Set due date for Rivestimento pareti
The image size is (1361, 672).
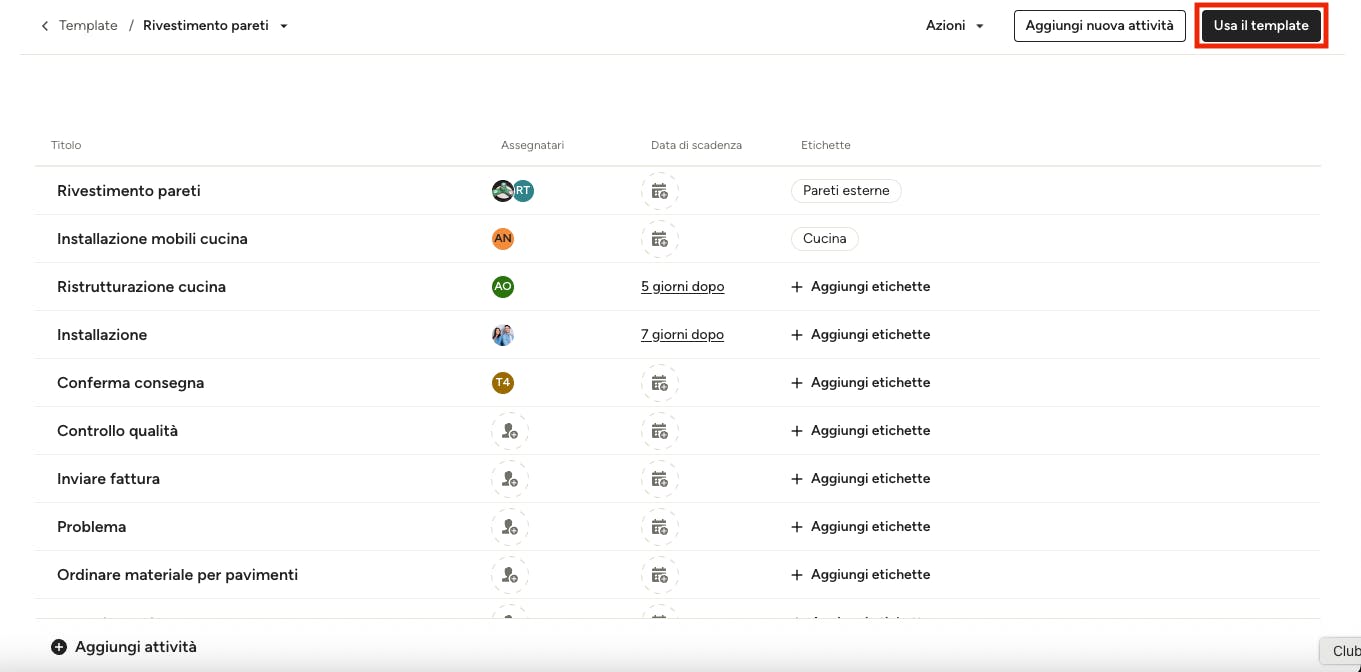[660, 191]
